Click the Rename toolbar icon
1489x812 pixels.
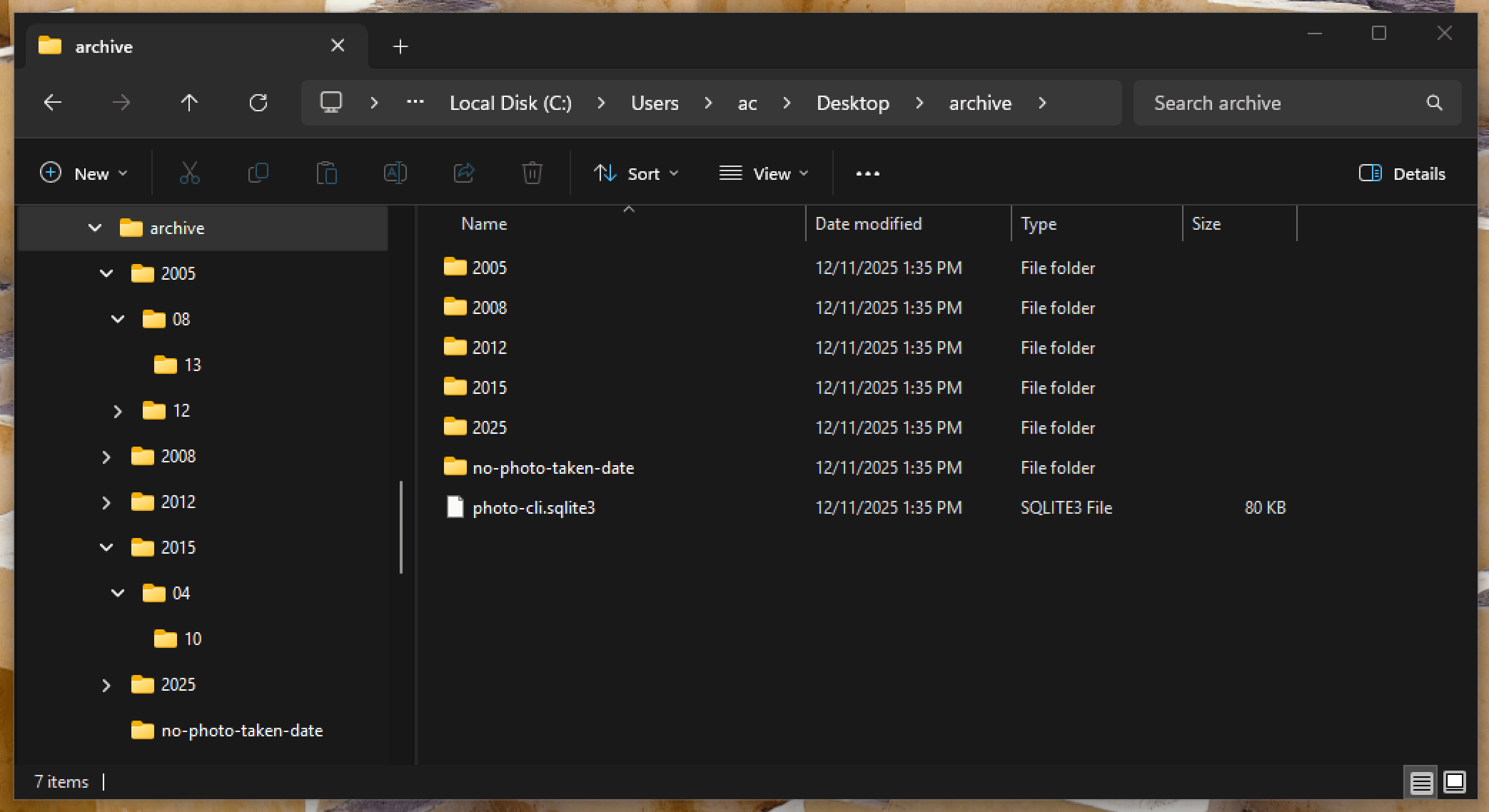click(x=395, y=173)
